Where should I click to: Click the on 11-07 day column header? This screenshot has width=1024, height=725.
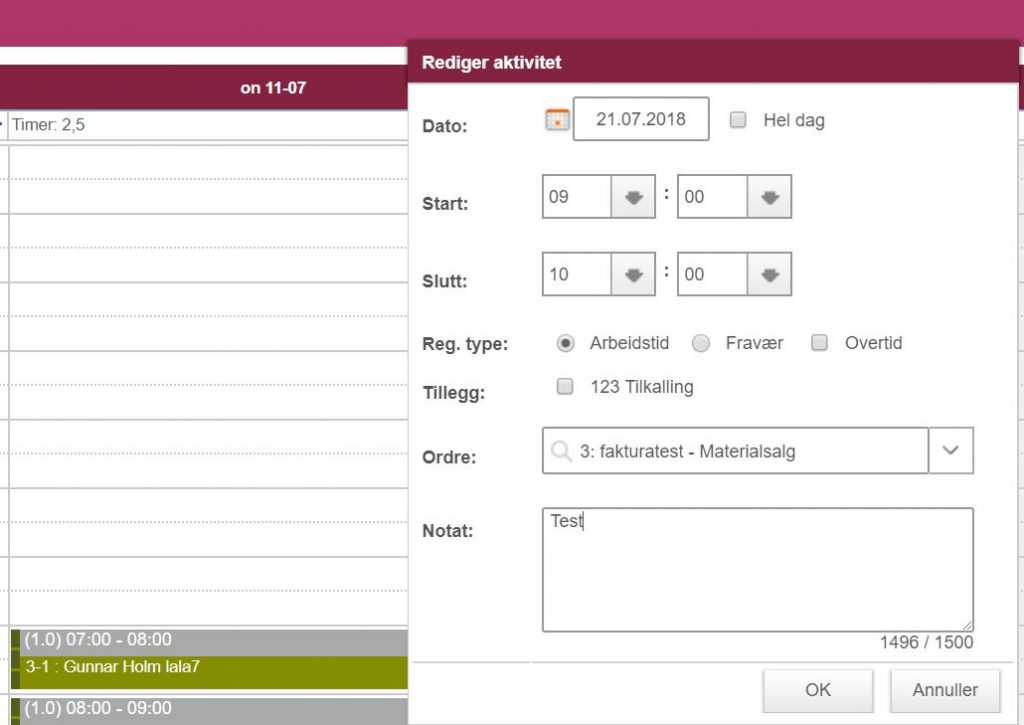(273, 88)
